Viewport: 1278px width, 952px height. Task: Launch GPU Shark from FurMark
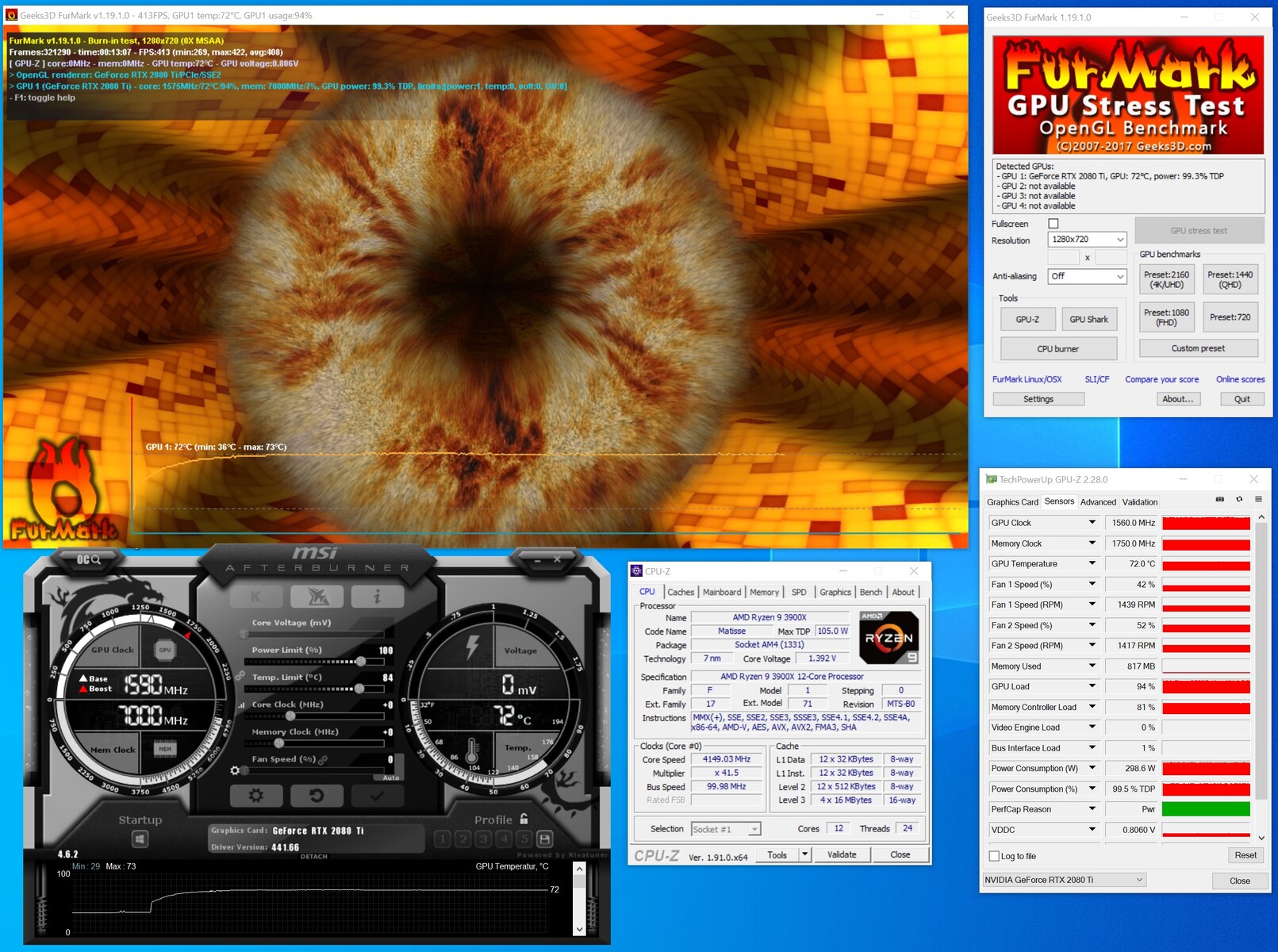click(1088, 320)
